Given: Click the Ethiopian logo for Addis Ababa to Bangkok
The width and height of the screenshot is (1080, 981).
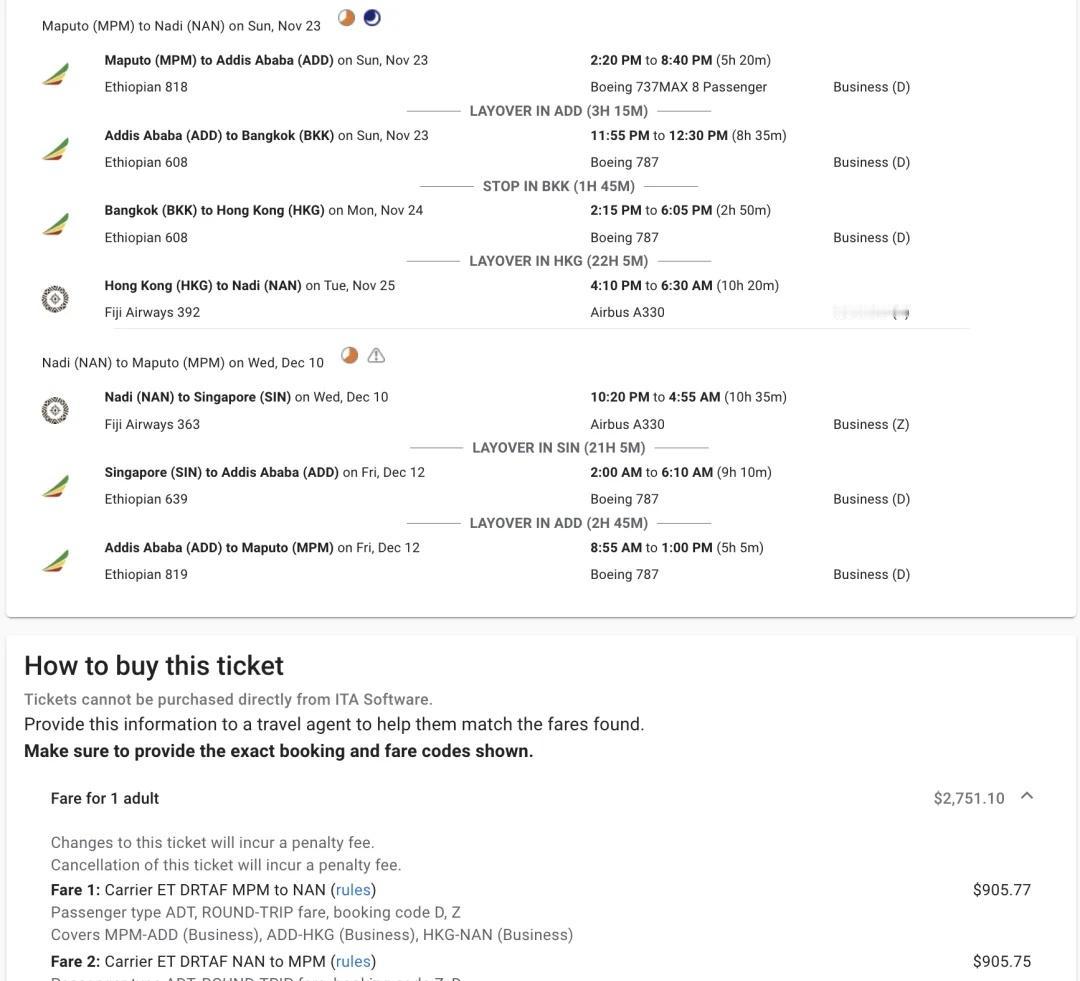Looking at the screenshot, I should (x=55, y=149).
